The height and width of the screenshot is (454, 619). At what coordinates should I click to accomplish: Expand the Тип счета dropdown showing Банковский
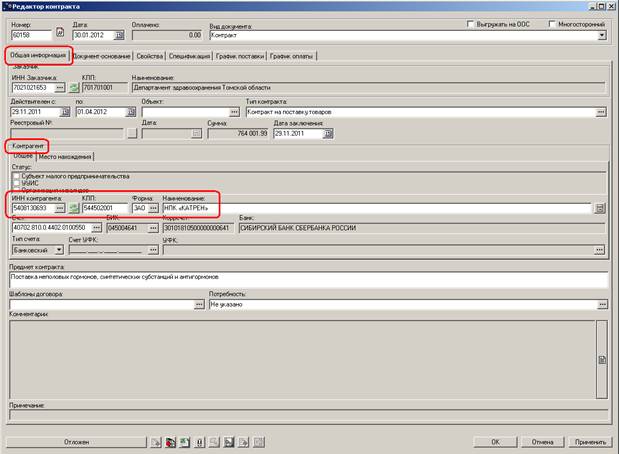59,250
